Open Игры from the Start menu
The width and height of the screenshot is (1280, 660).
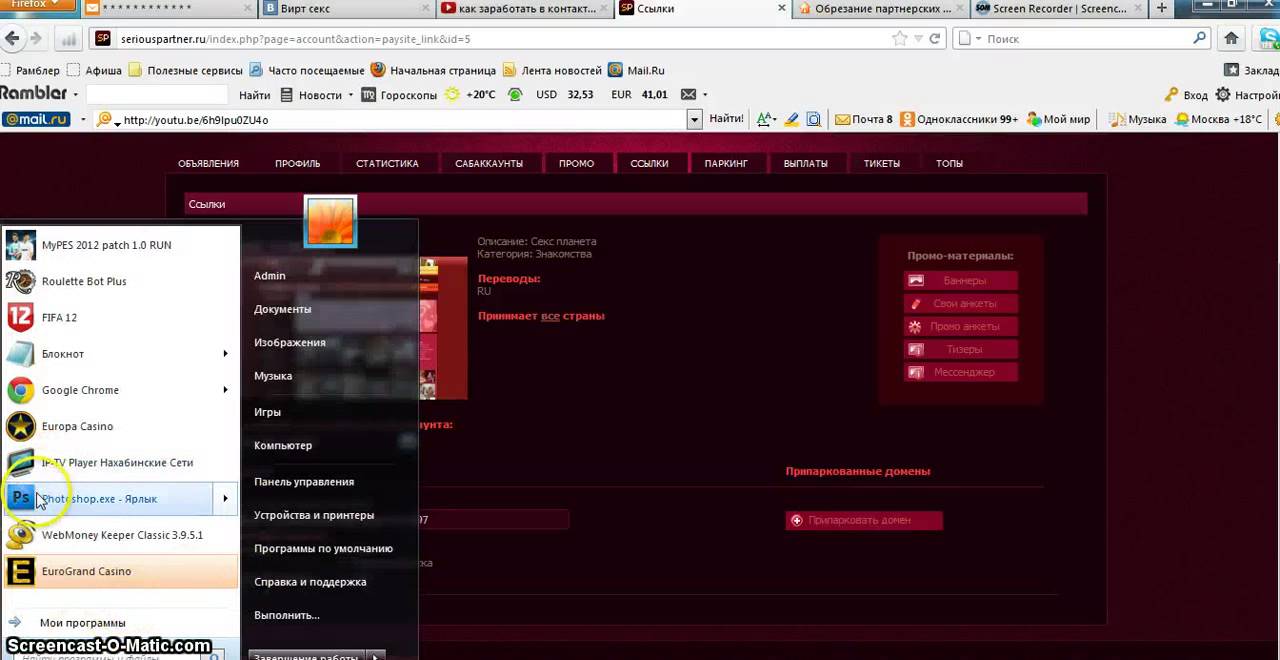(x=267, y=412)
